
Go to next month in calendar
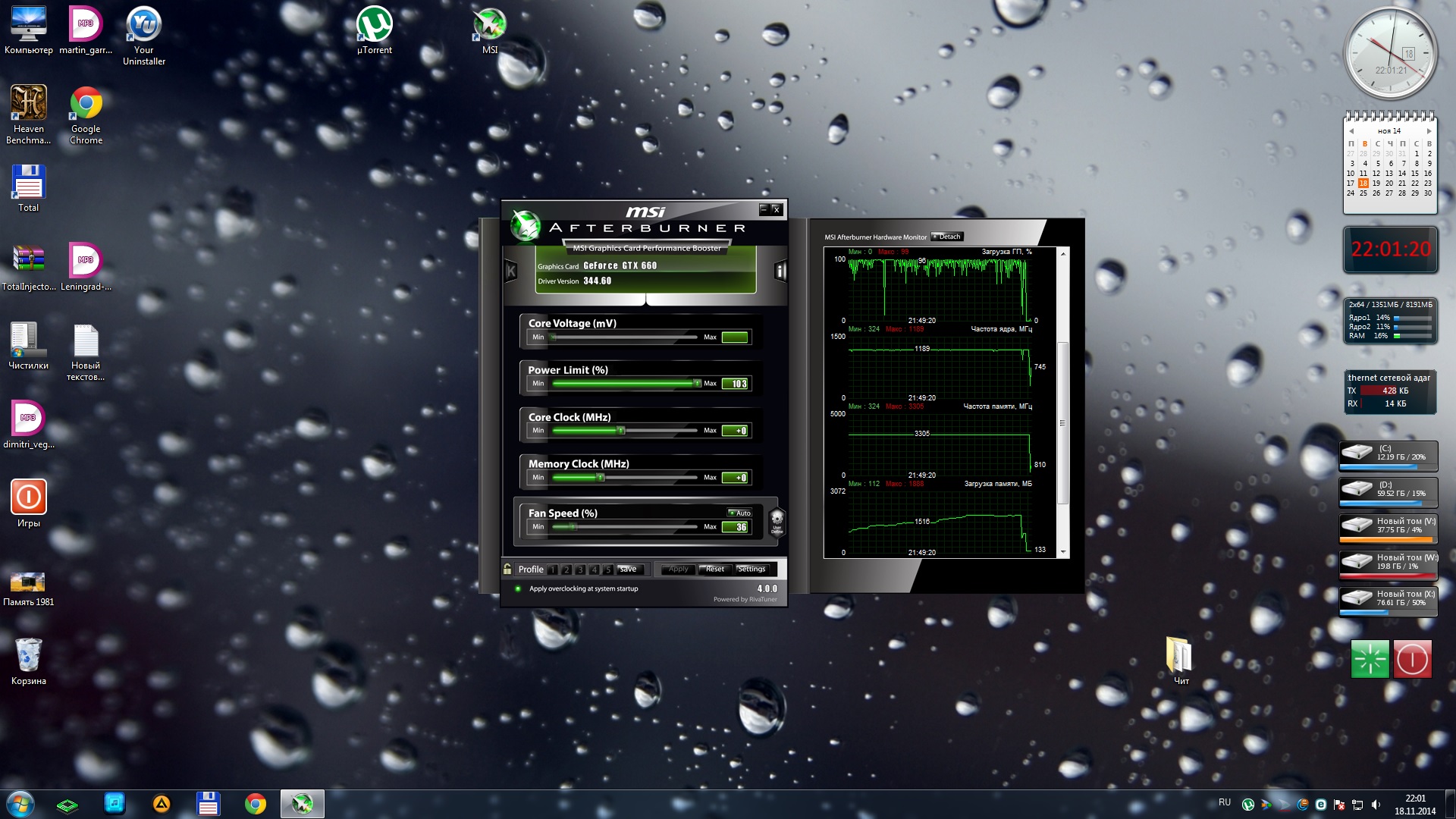(1429, 131)
